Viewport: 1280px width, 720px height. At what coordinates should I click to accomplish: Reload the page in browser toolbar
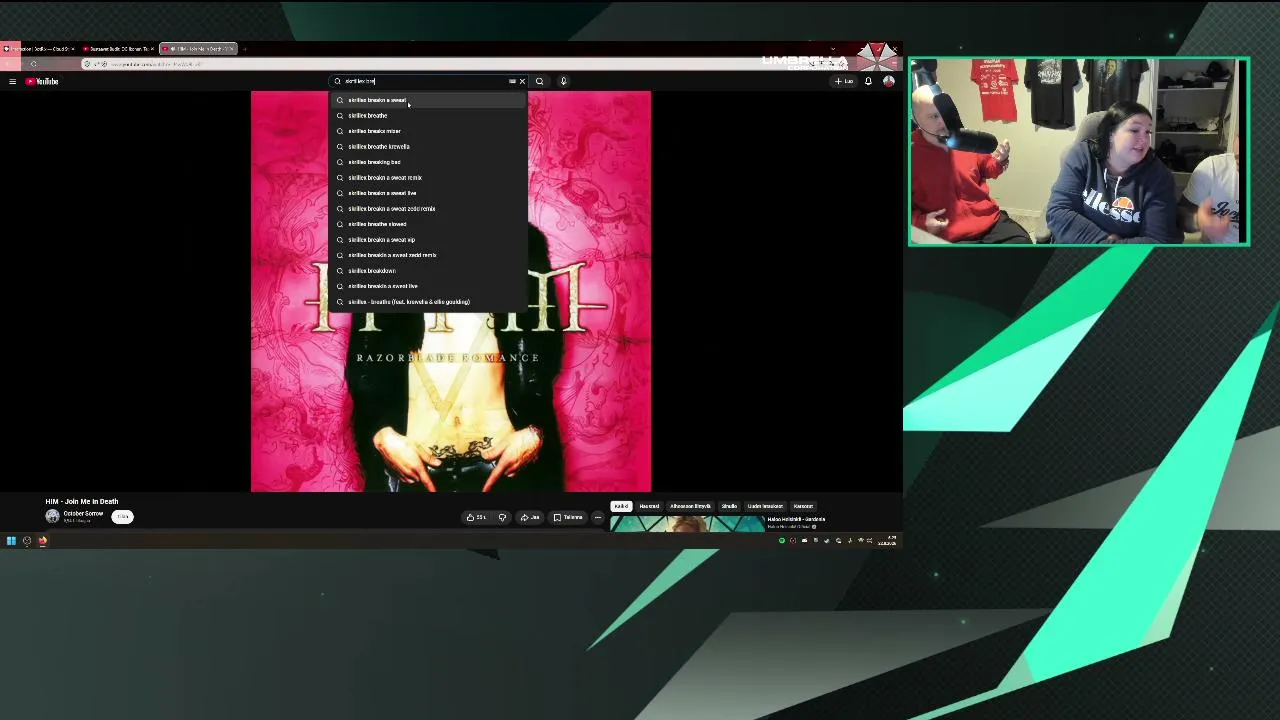[x=33, y=64]
